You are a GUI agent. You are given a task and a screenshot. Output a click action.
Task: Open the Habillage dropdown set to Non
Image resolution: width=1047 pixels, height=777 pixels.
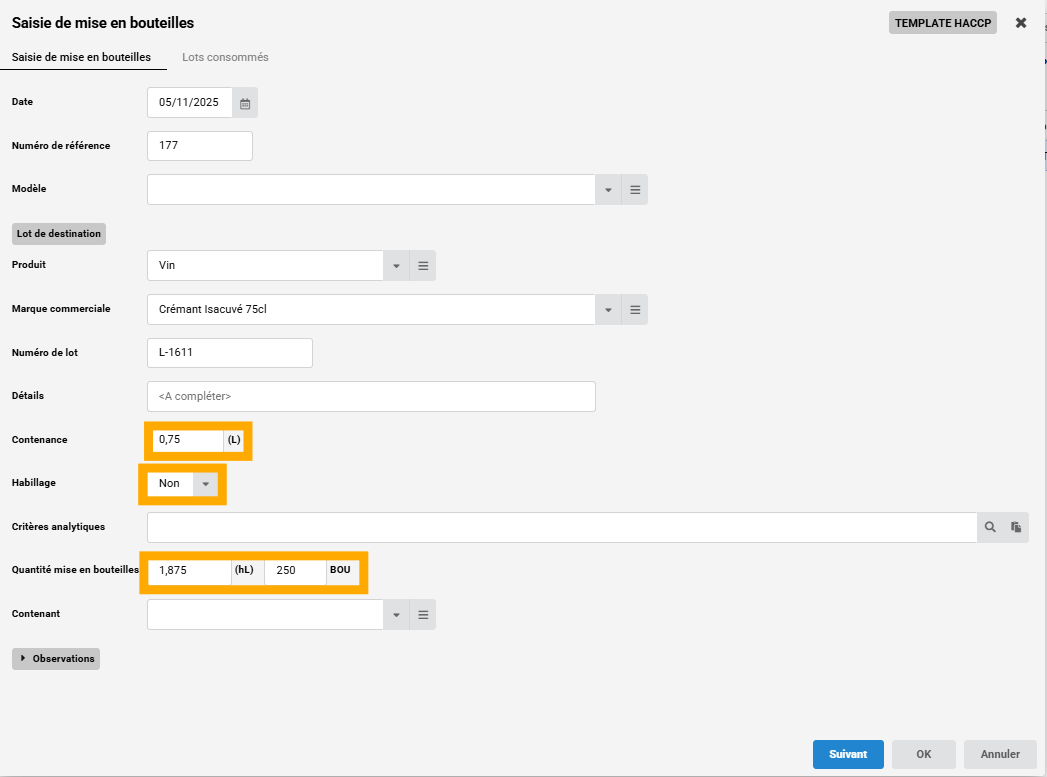[205, 484]
